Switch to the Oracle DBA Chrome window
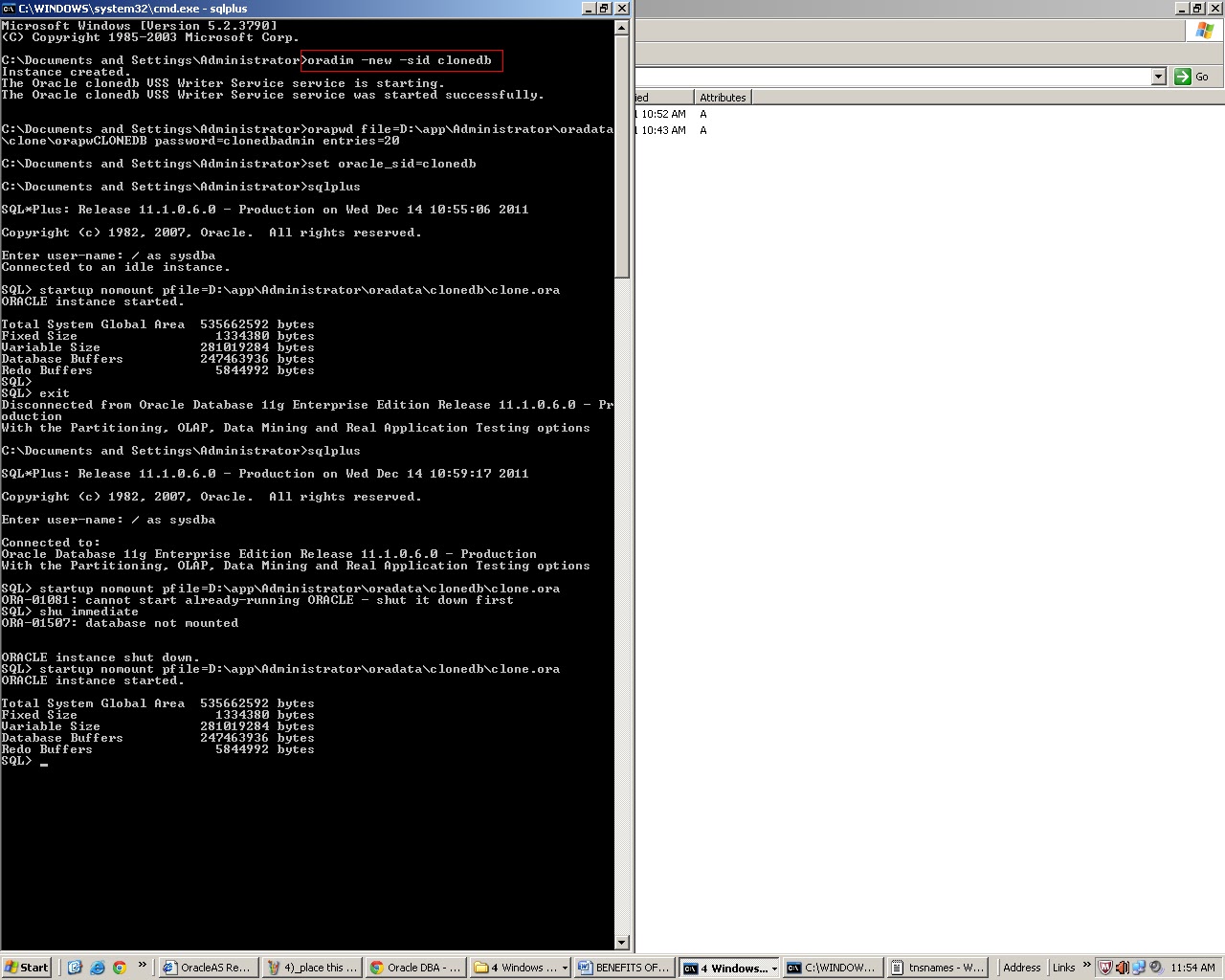Screen dimensions: 1225x980 click(414, 968)
